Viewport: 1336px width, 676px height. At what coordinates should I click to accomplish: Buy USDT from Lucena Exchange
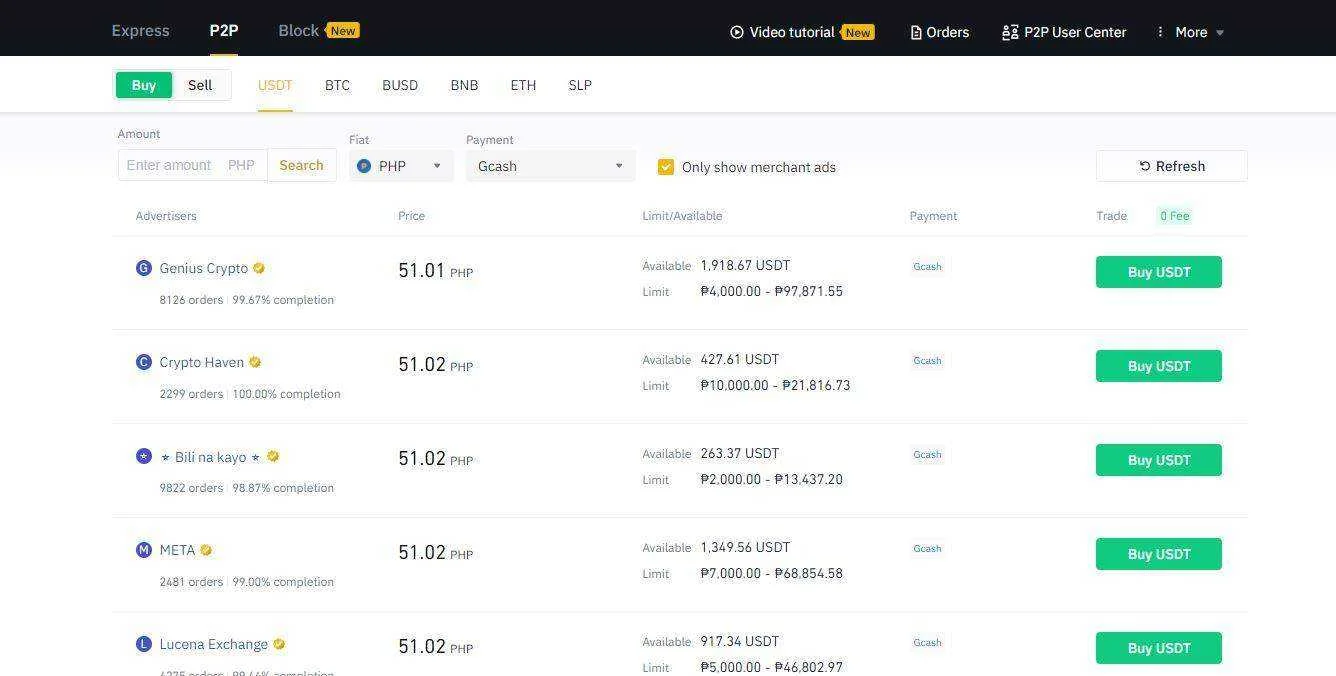click(x=1159, y=648)
